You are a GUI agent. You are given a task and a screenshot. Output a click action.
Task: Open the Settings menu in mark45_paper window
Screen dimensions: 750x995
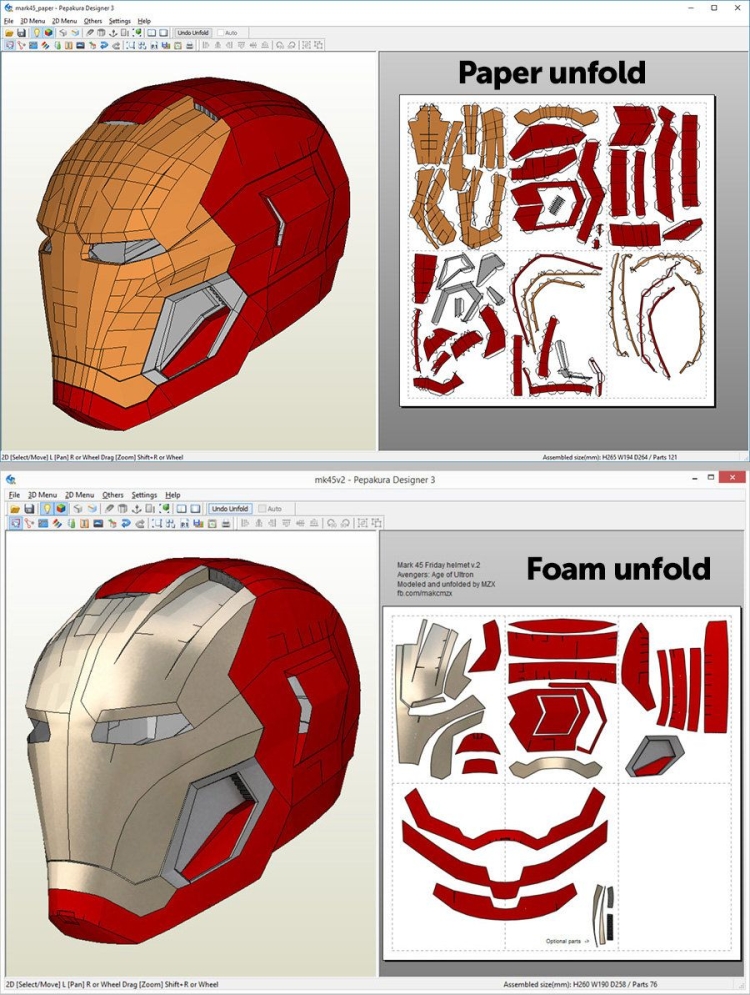(x=119, y=21)
